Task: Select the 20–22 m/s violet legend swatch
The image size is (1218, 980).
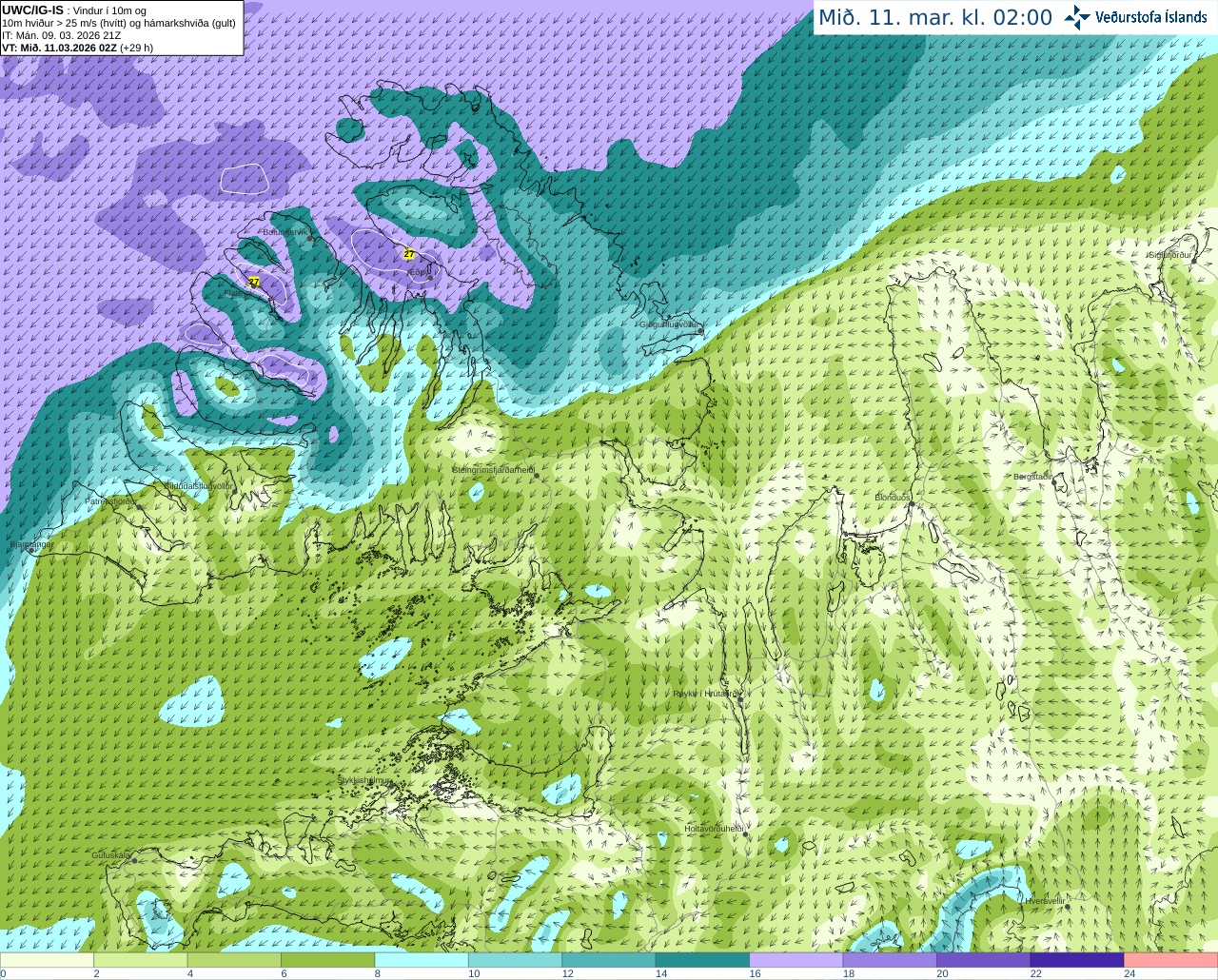Action: tap(984, 959)
